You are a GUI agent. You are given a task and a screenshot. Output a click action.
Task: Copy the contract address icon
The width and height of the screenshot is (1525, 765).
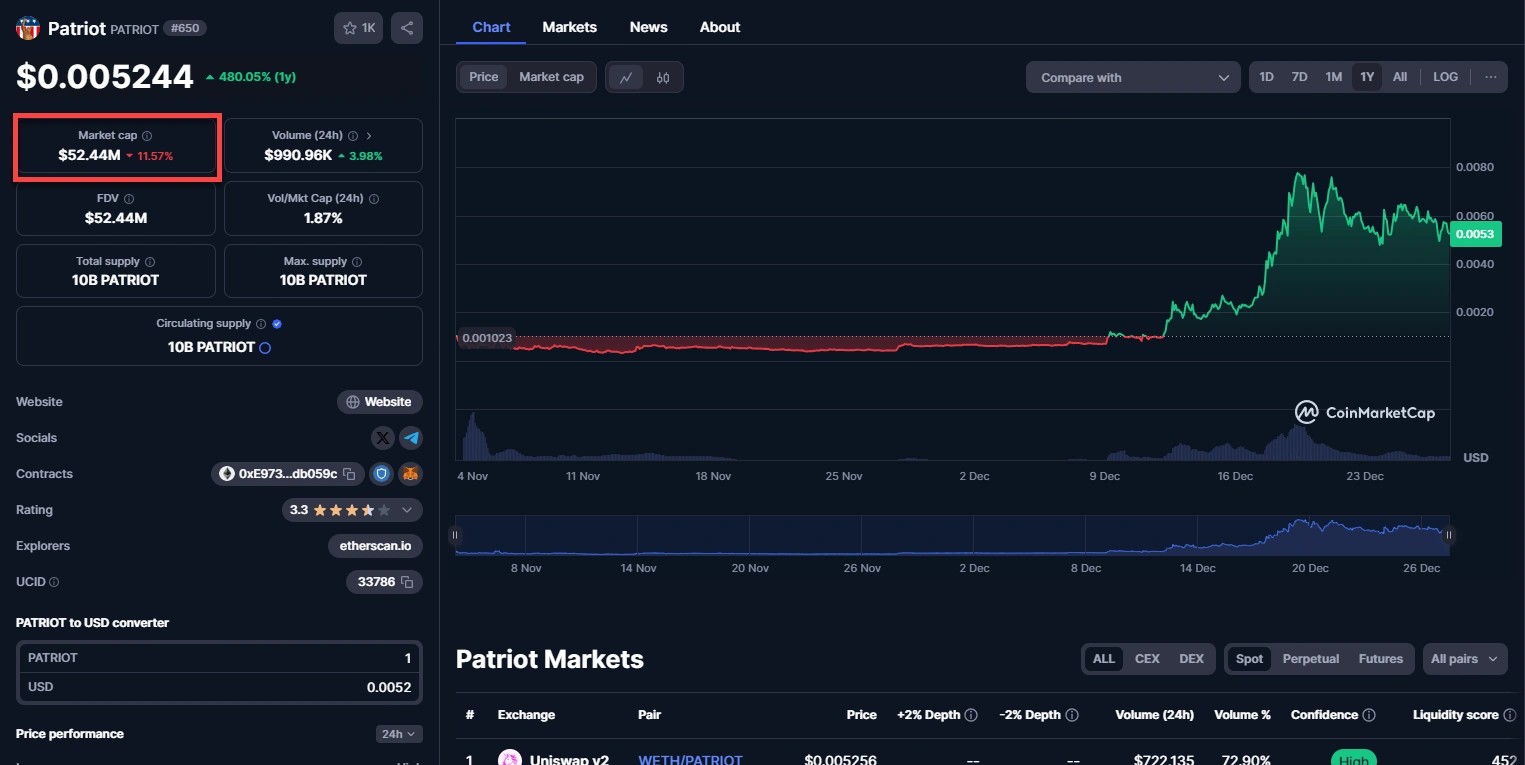(x=350, y=474)
